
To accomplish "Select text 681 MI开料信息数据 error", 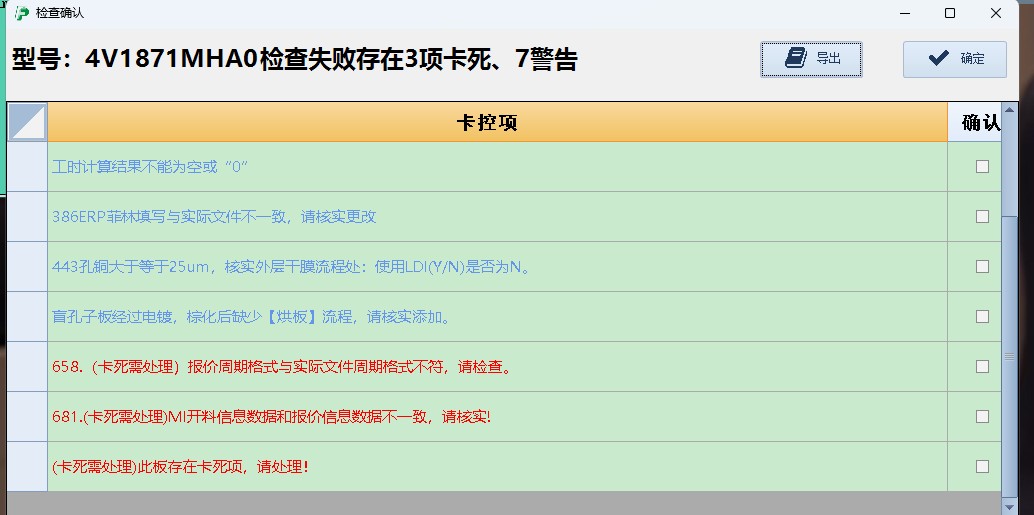I will [272, 417].
